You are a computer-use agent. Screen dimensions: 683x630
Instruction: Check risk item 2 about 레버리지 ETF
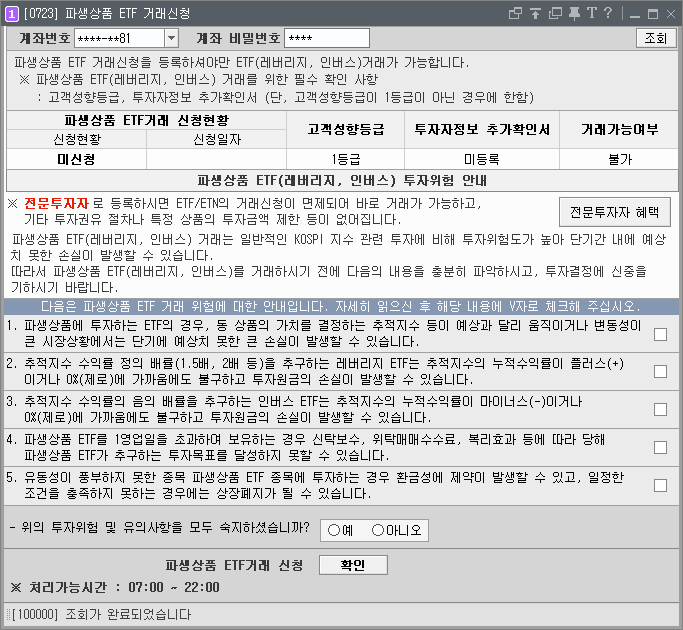pyautogui.click(x=660, y=372)
